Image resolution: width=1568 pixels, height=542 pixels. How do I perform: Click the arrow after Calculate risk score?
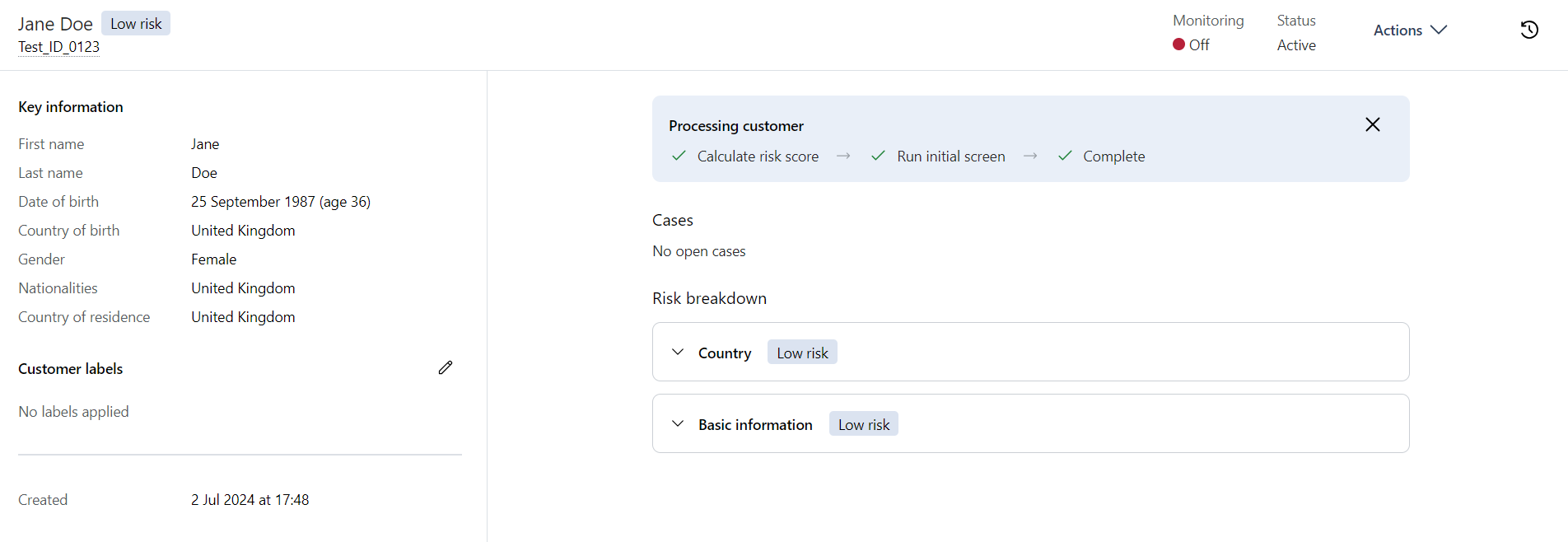843,156
